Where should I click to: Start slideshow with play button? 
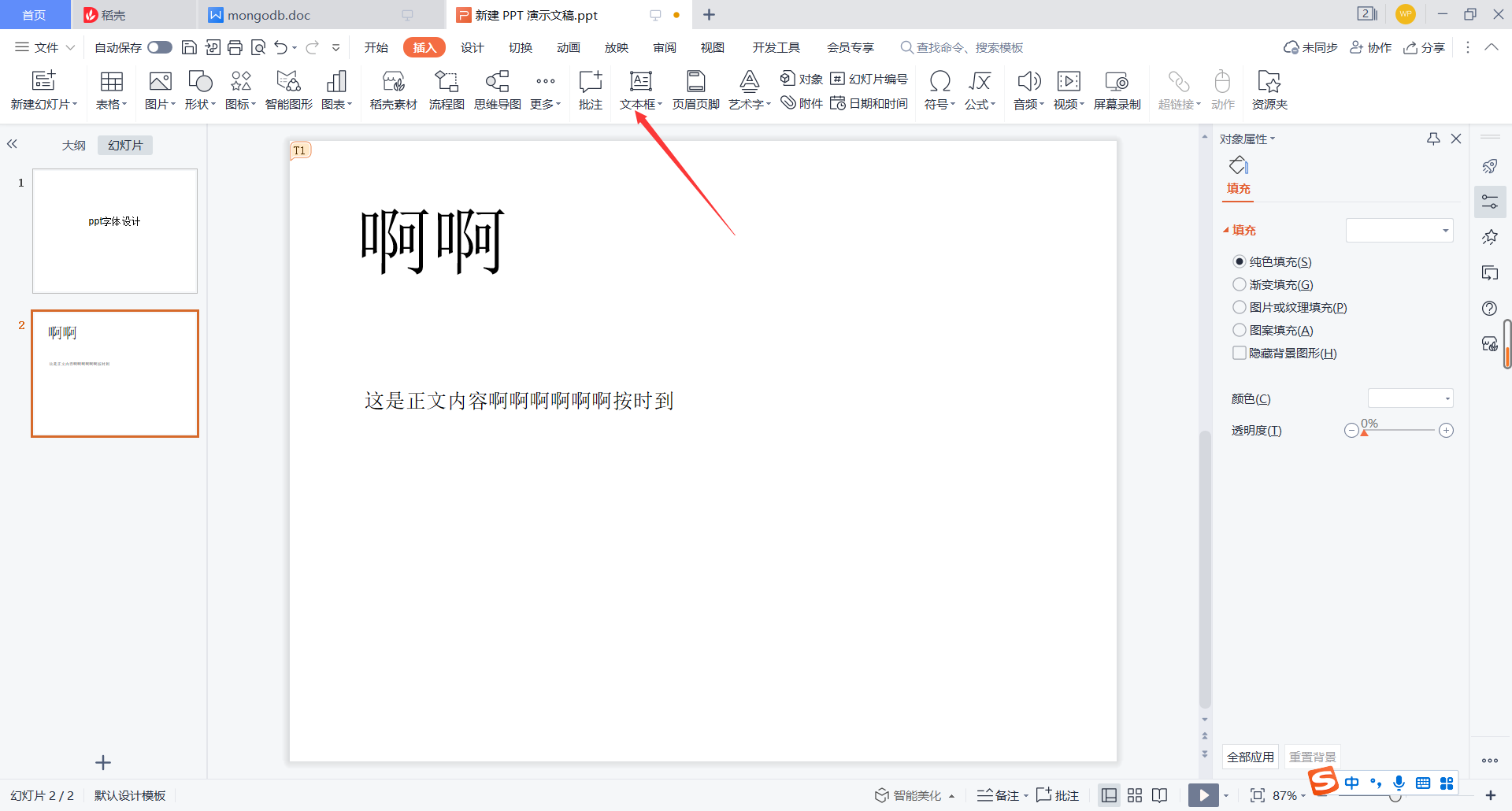coord(1203,795)
